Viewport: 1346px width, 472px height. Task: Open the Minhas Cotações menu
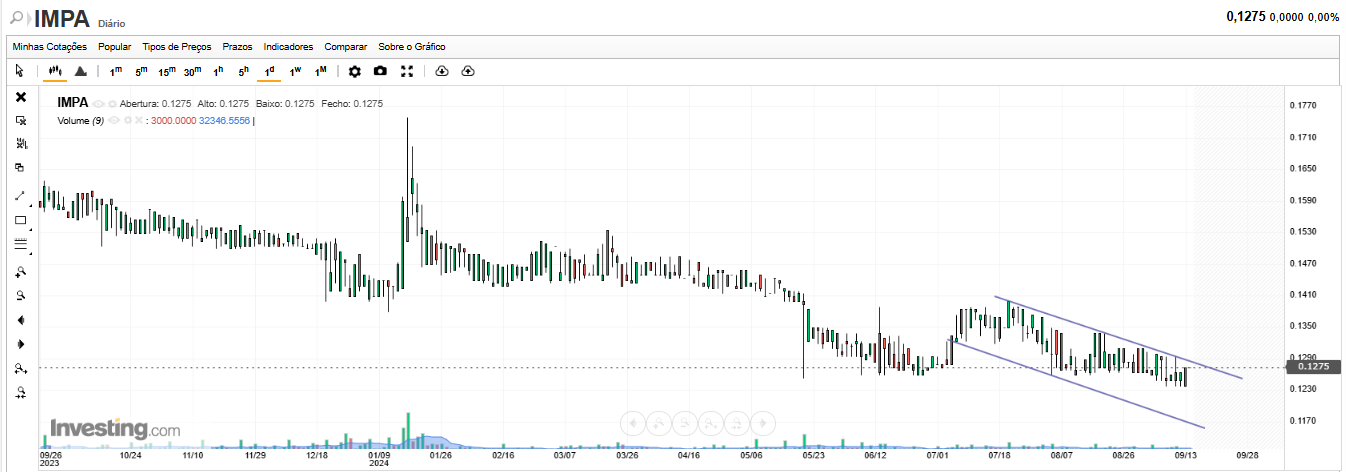pos(49,47)
